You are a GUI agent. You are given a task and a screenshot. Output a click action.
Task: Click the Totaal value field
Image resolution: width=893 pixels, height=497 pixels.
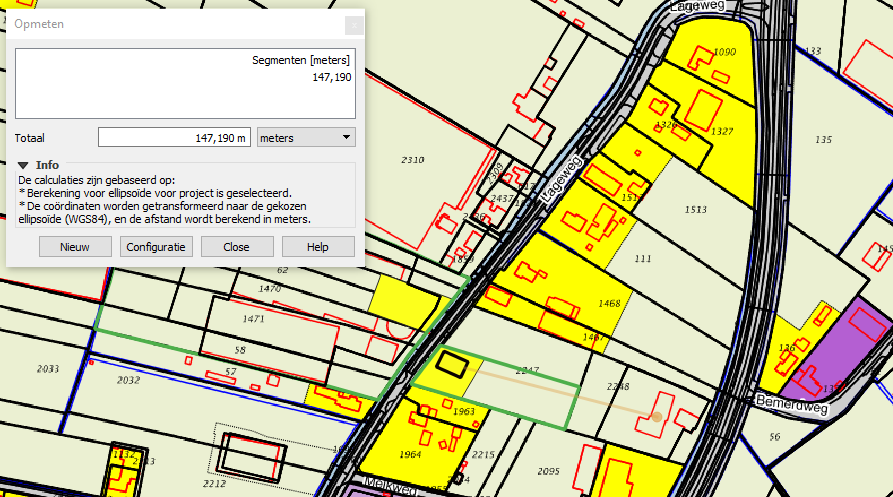point(174,138)
